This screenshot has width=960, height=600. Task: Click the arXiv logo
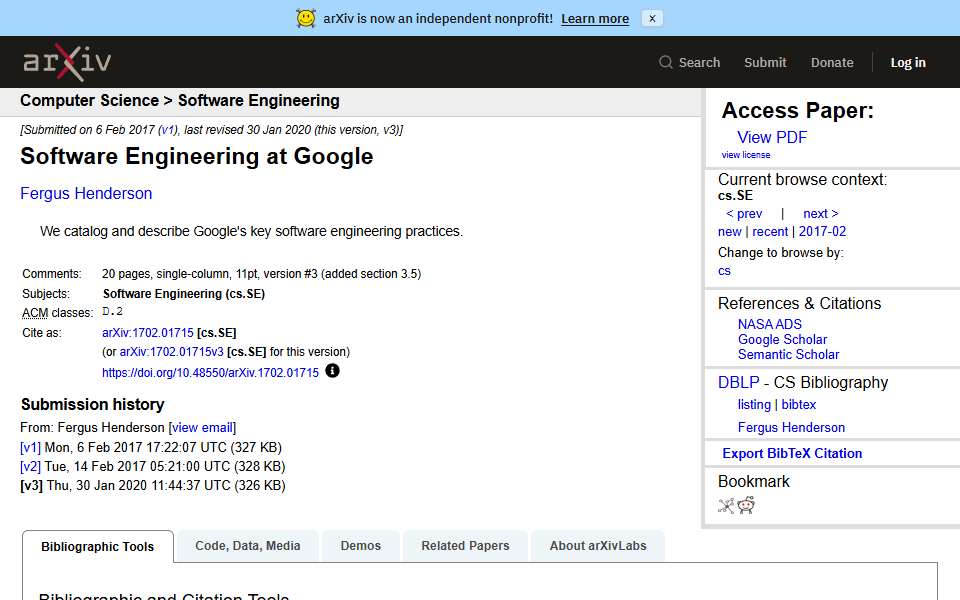point(67,62)
